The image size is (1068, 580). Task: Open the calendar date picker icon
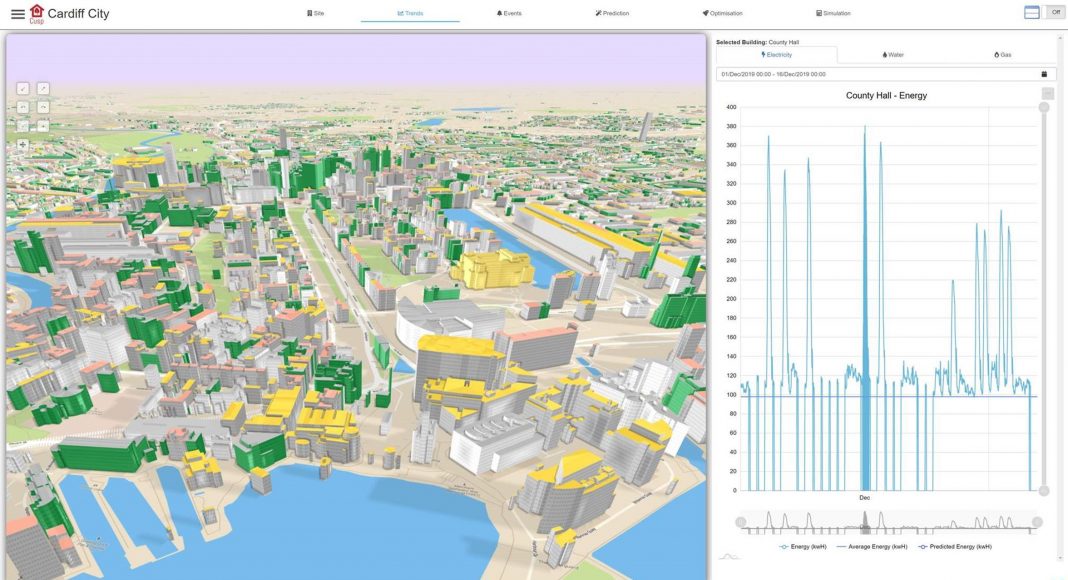pos(1044,74)
